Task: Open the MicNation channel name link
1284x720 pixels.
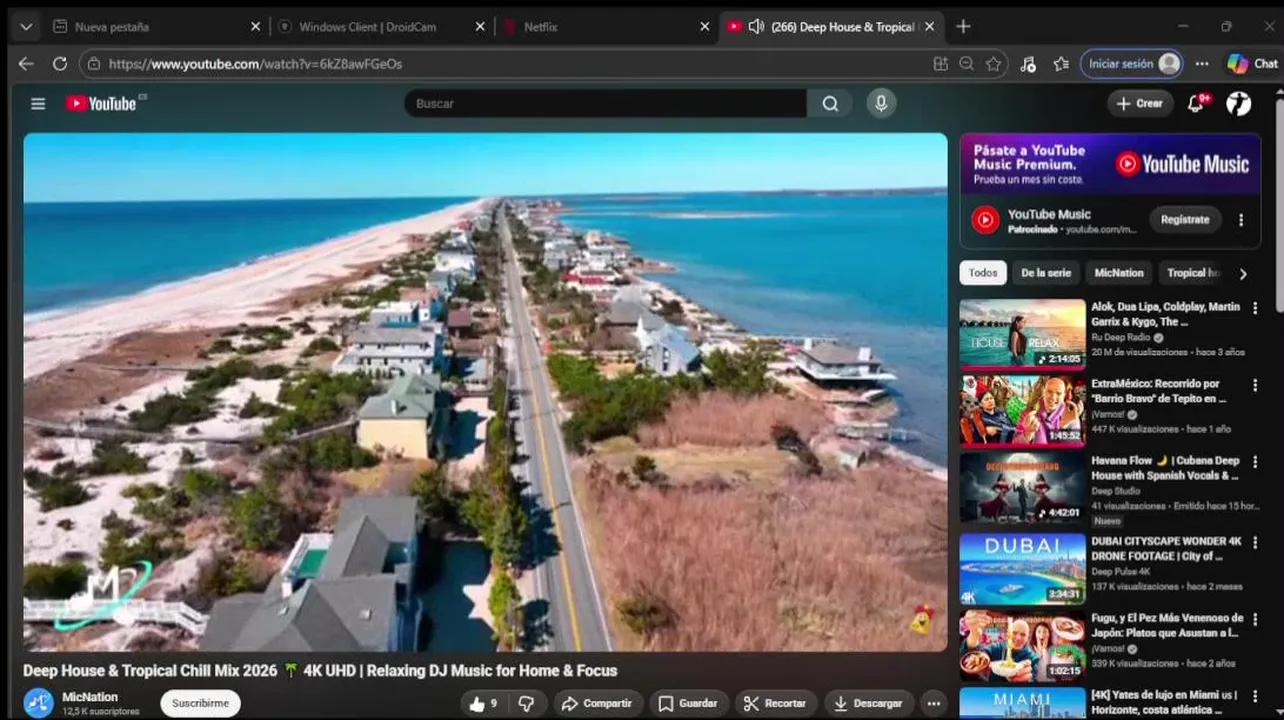Action: [90, 697]
